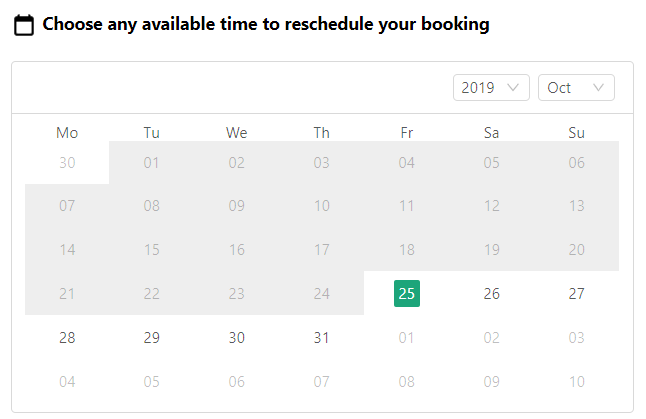Choose Sunday October 27

tap(576, 294)
